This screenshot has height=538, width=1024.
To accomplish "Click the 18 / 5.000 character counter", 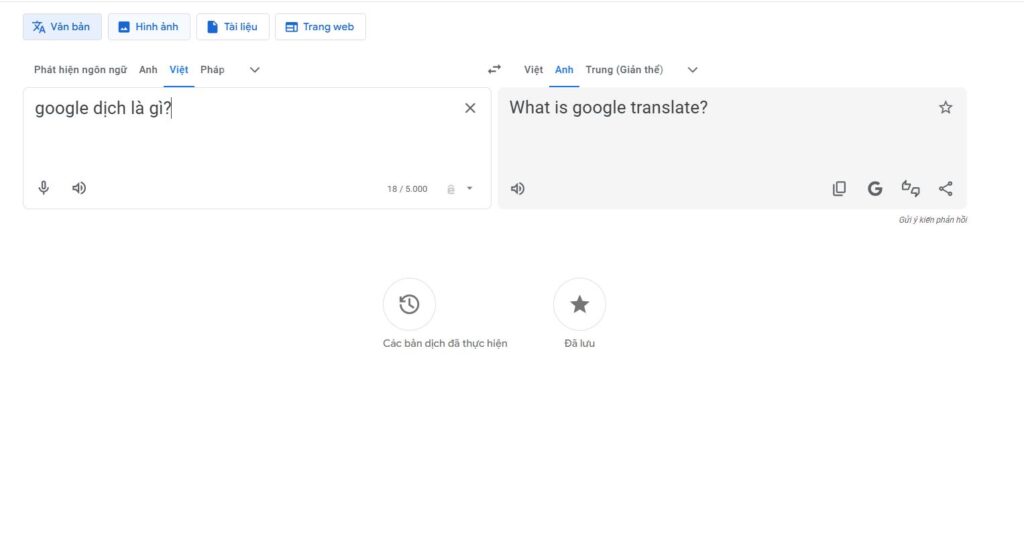I will (x=407, y=189).
